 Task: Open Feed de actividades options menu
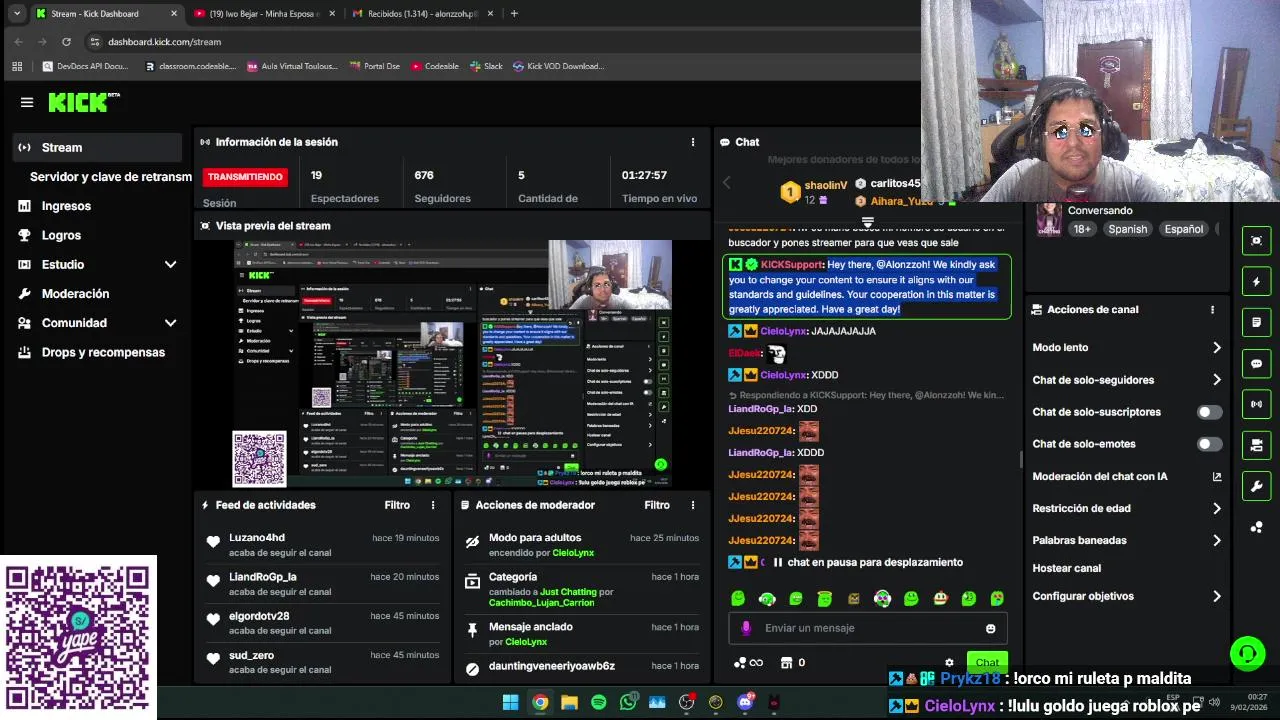433,505
